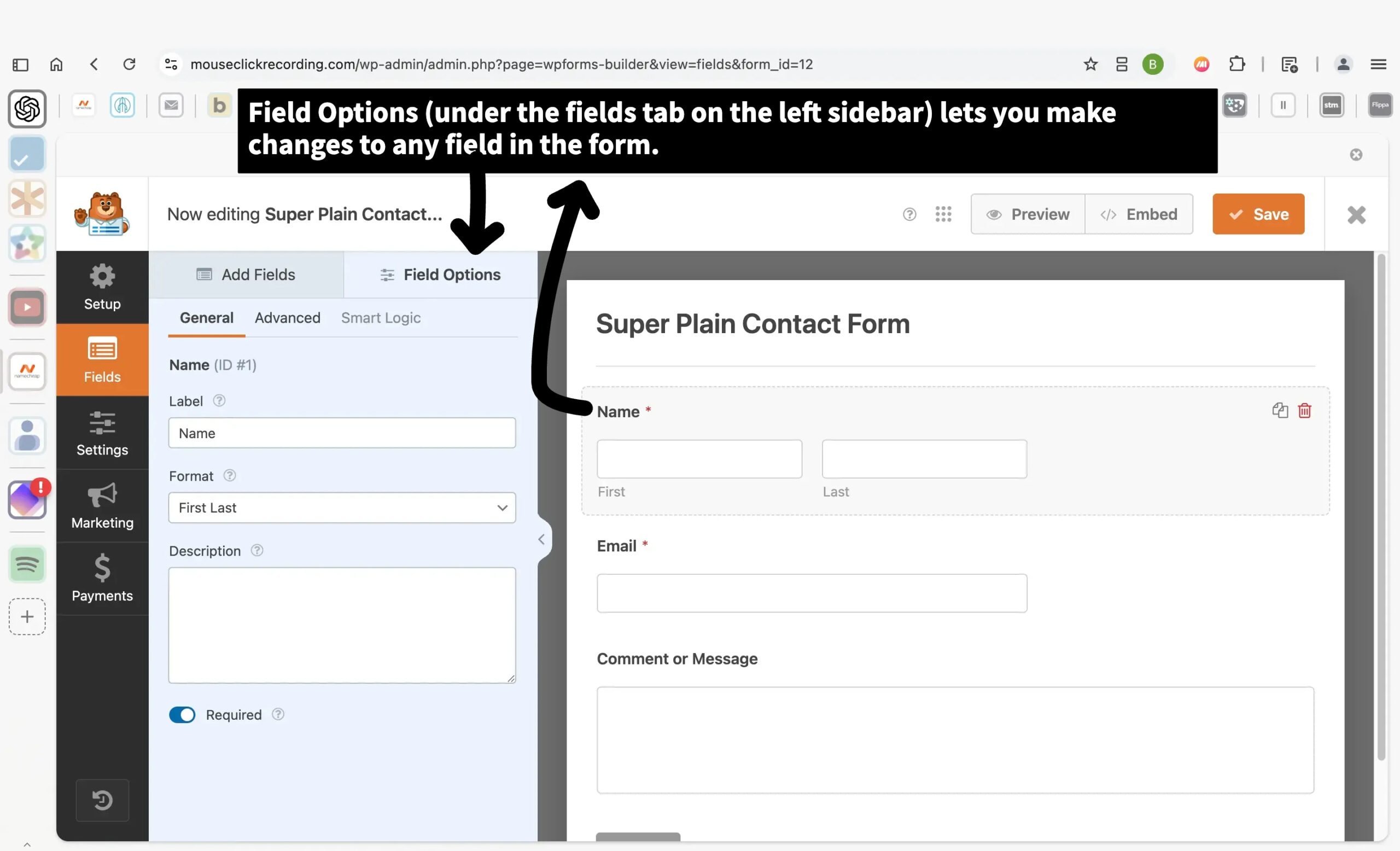Collapse the field options sidebar
The height and width of the screenshot is (851, 1400).
(541, 539)
